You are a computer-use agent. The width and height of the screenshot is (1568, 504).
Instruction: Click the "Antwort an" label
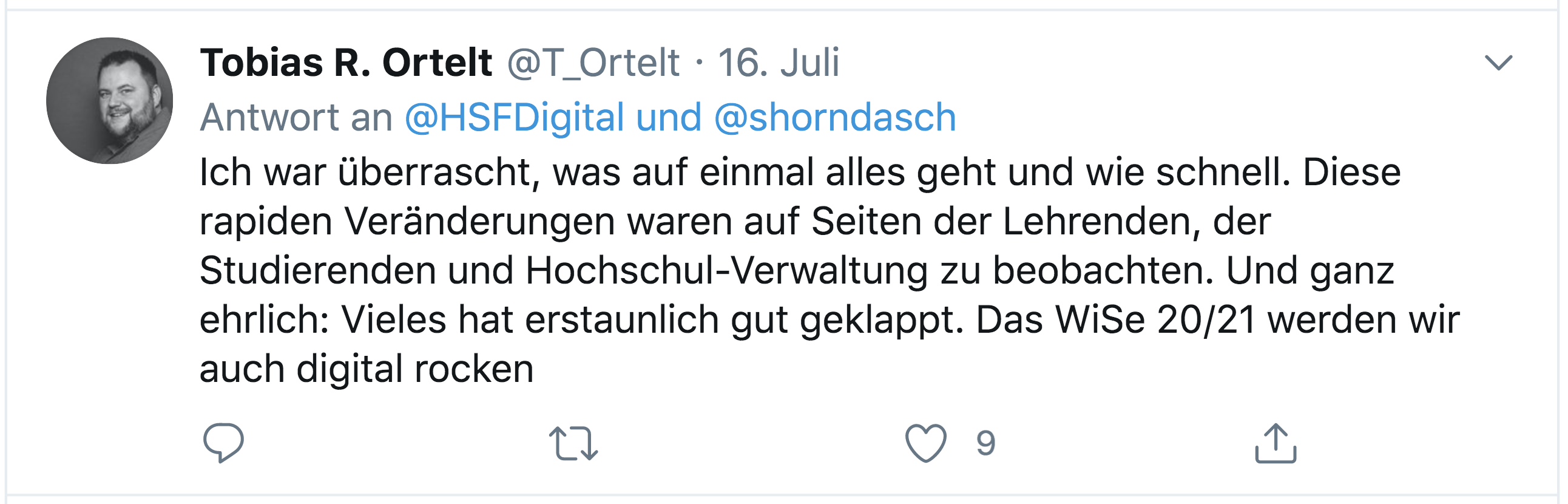click(x=296, y=117)
